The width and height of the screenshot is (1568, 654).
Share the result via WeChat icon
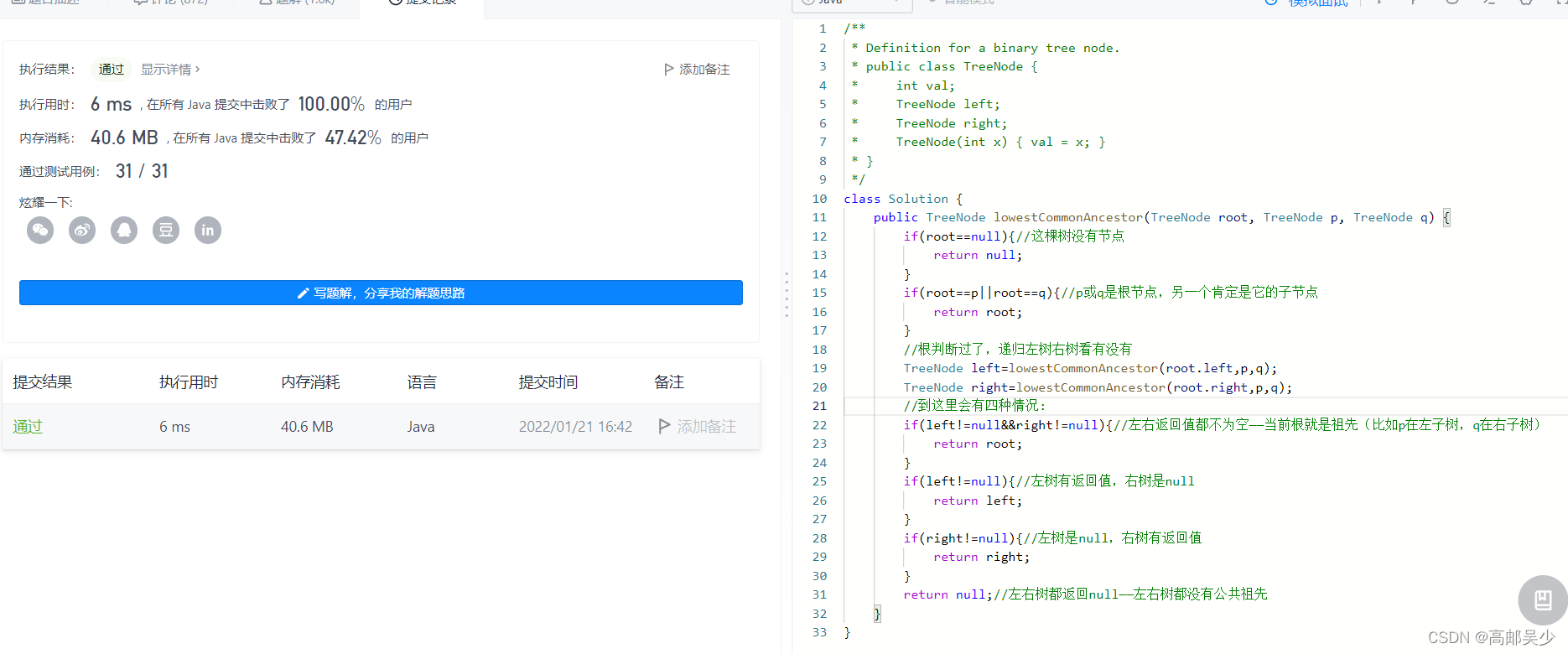pos(40,230)
